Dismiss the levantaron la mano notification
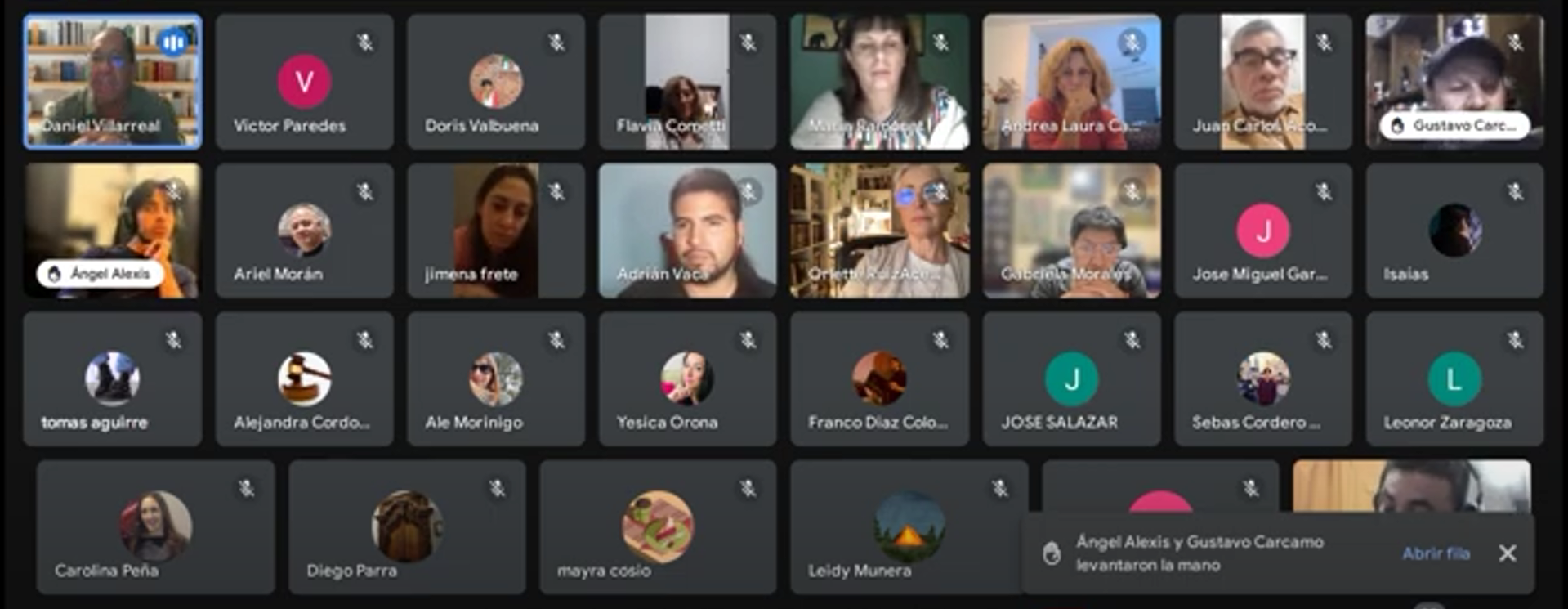 (1508, 553)
